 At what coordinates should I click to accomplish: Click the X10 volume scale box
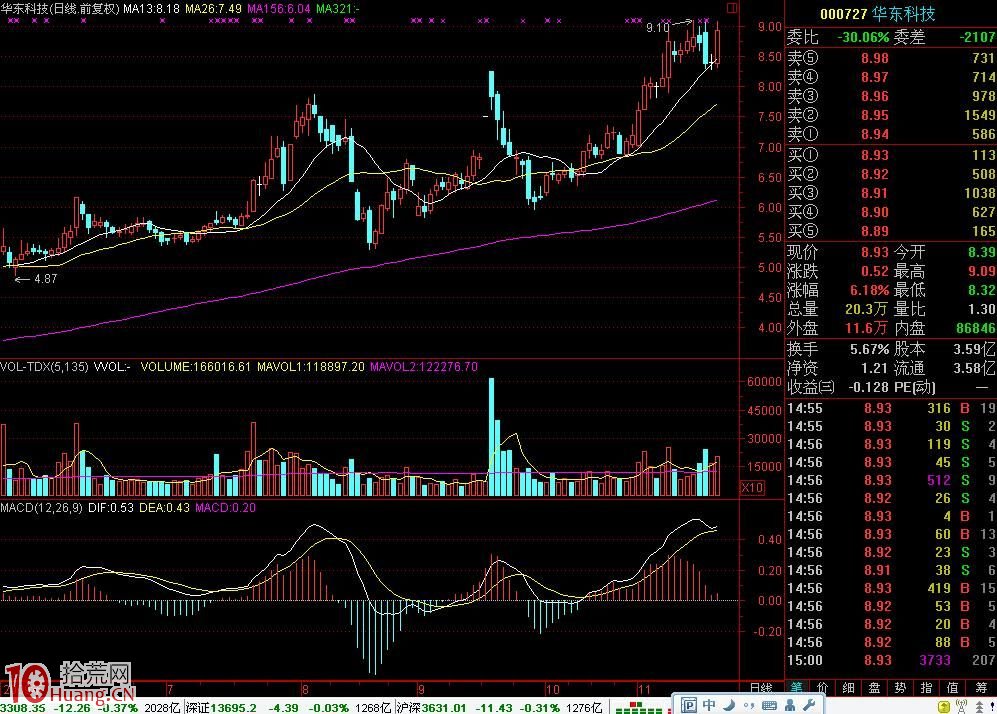(x=752, y=488)
